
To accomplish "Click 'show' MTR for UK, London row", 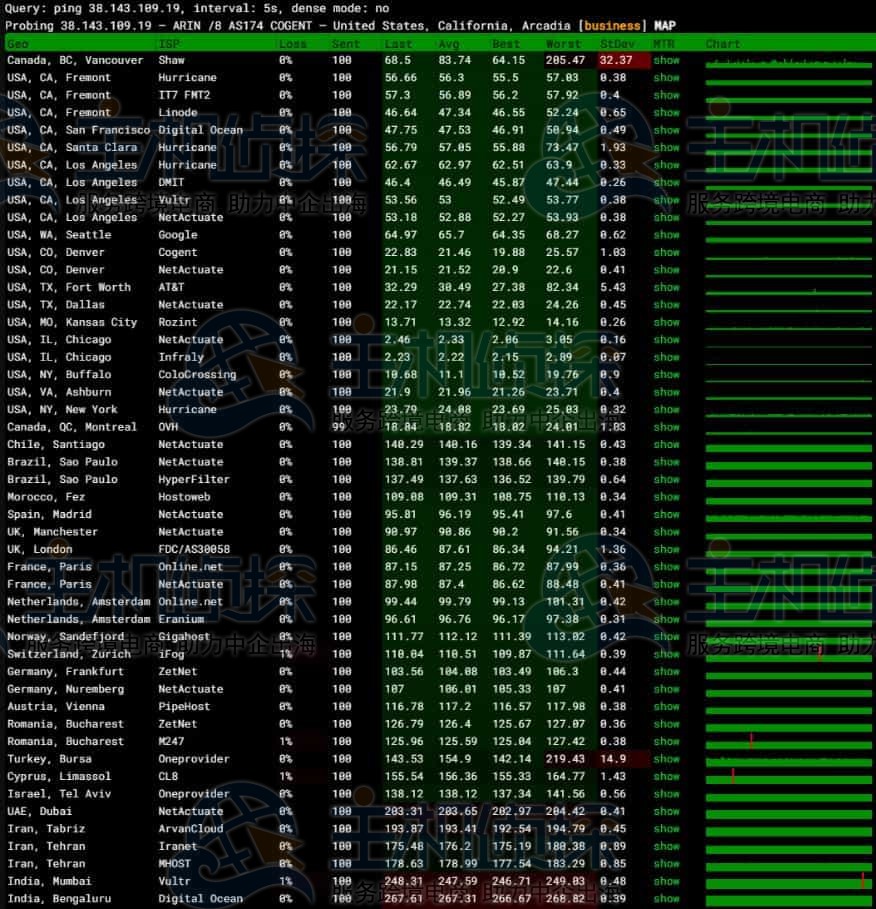I will pos(666,550).
